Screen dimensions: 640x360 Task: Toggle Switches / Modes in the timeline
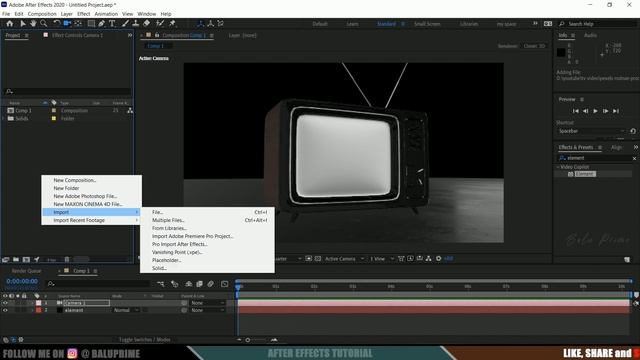144,340
